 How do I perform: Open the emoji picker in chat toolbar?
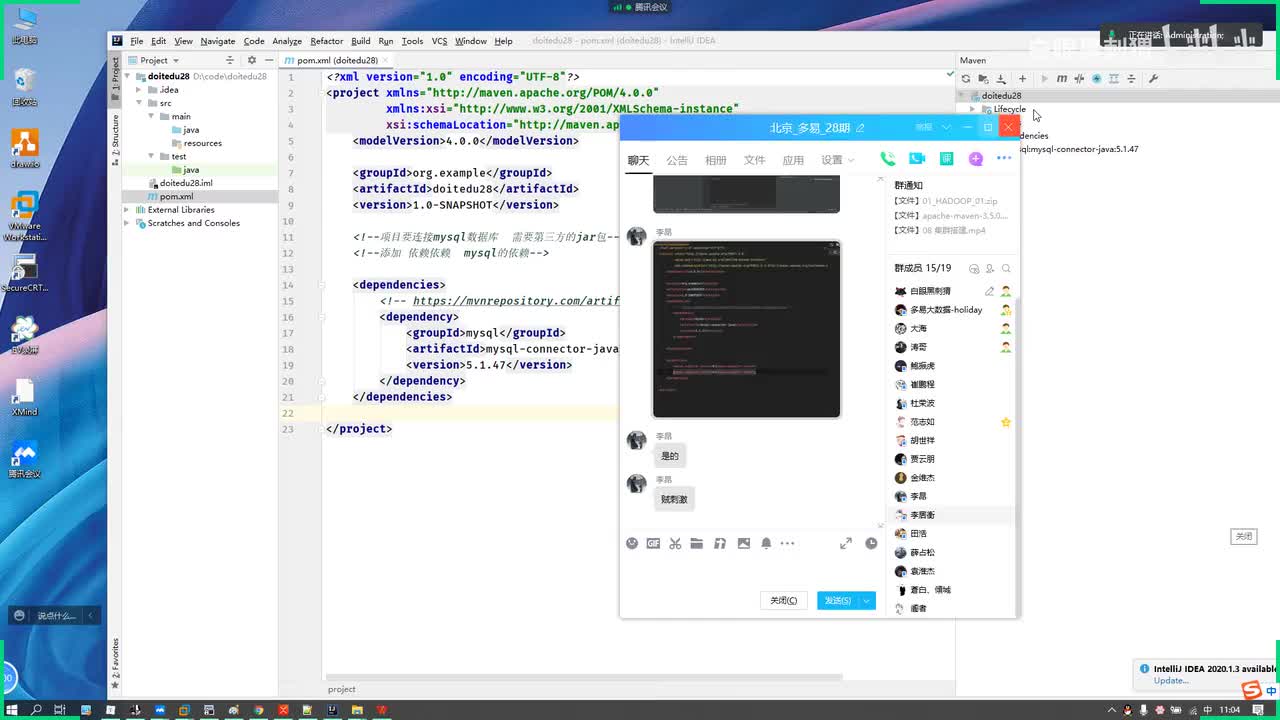click(632, 543)
